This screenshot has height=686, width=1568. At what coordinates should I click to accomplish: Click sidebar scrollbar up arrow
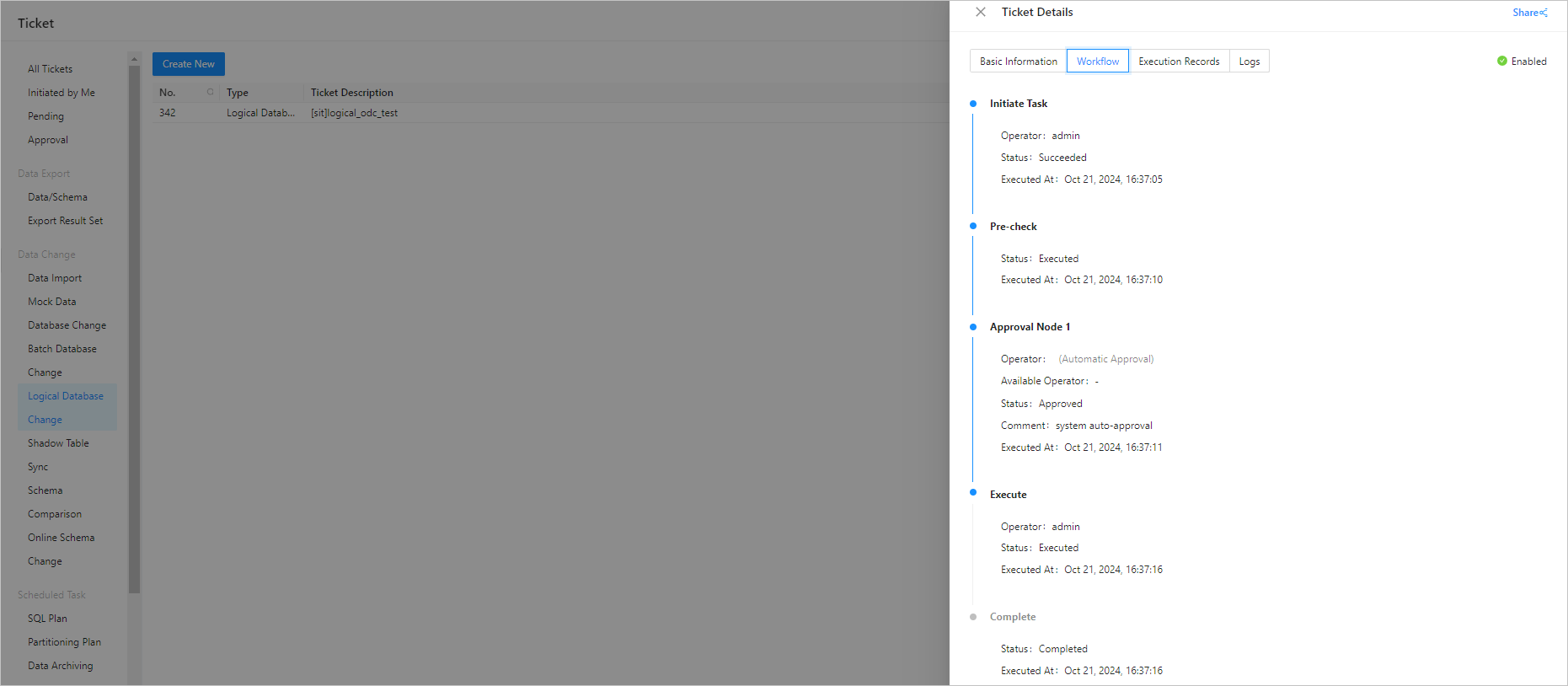pos(134,59)
